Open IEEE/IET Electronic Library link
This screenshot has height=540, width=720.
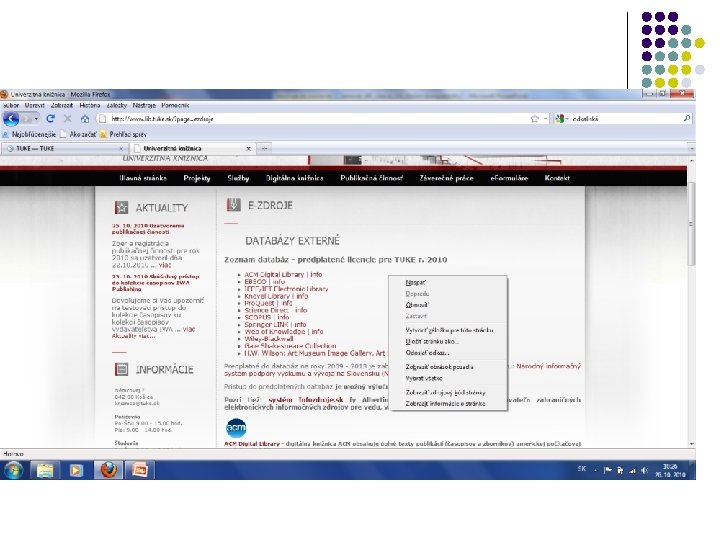(286, 289)
